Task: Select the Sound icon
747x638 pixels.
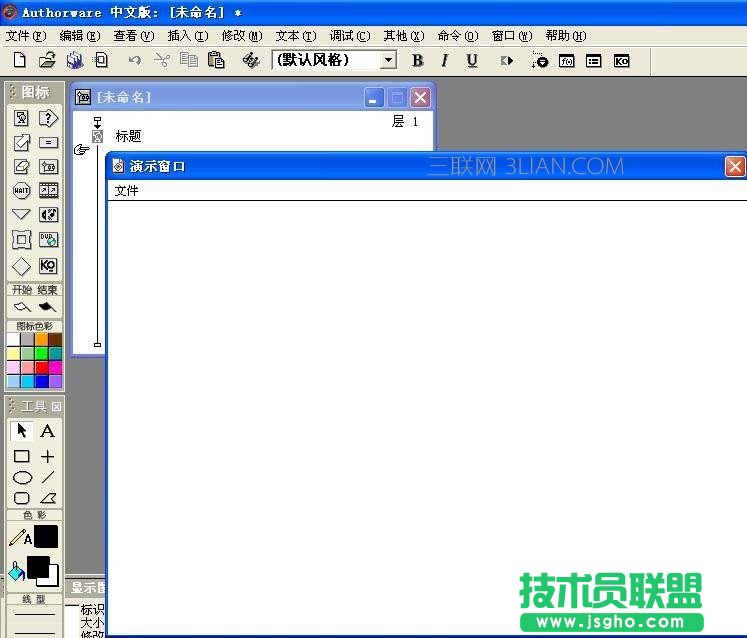Action: tap(48, 215)
